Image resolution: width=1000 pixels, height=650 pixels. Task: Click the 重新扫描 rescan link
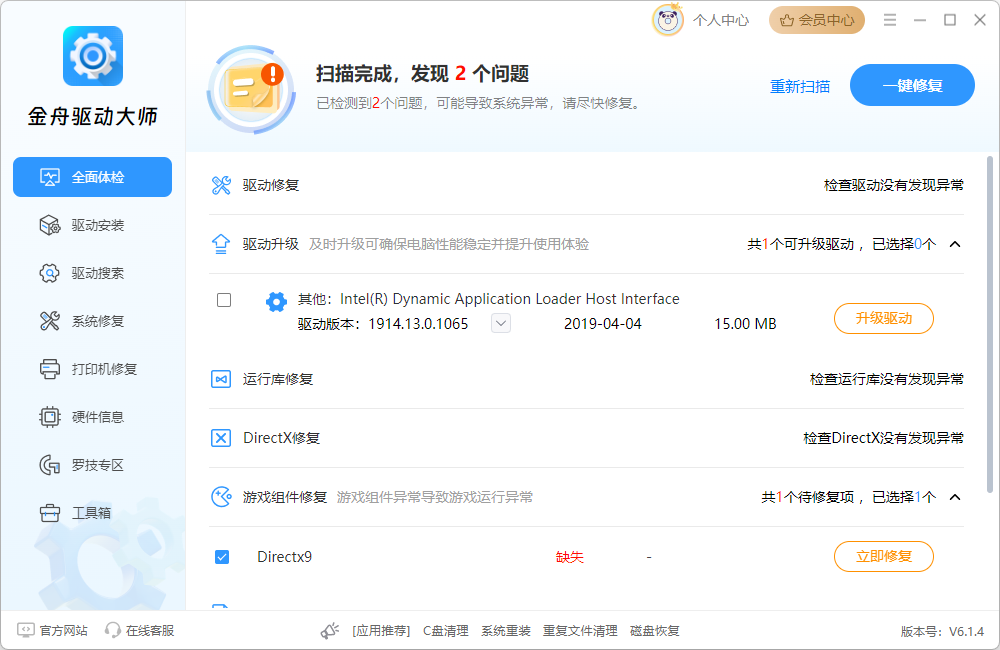click(x=800, y=86)
